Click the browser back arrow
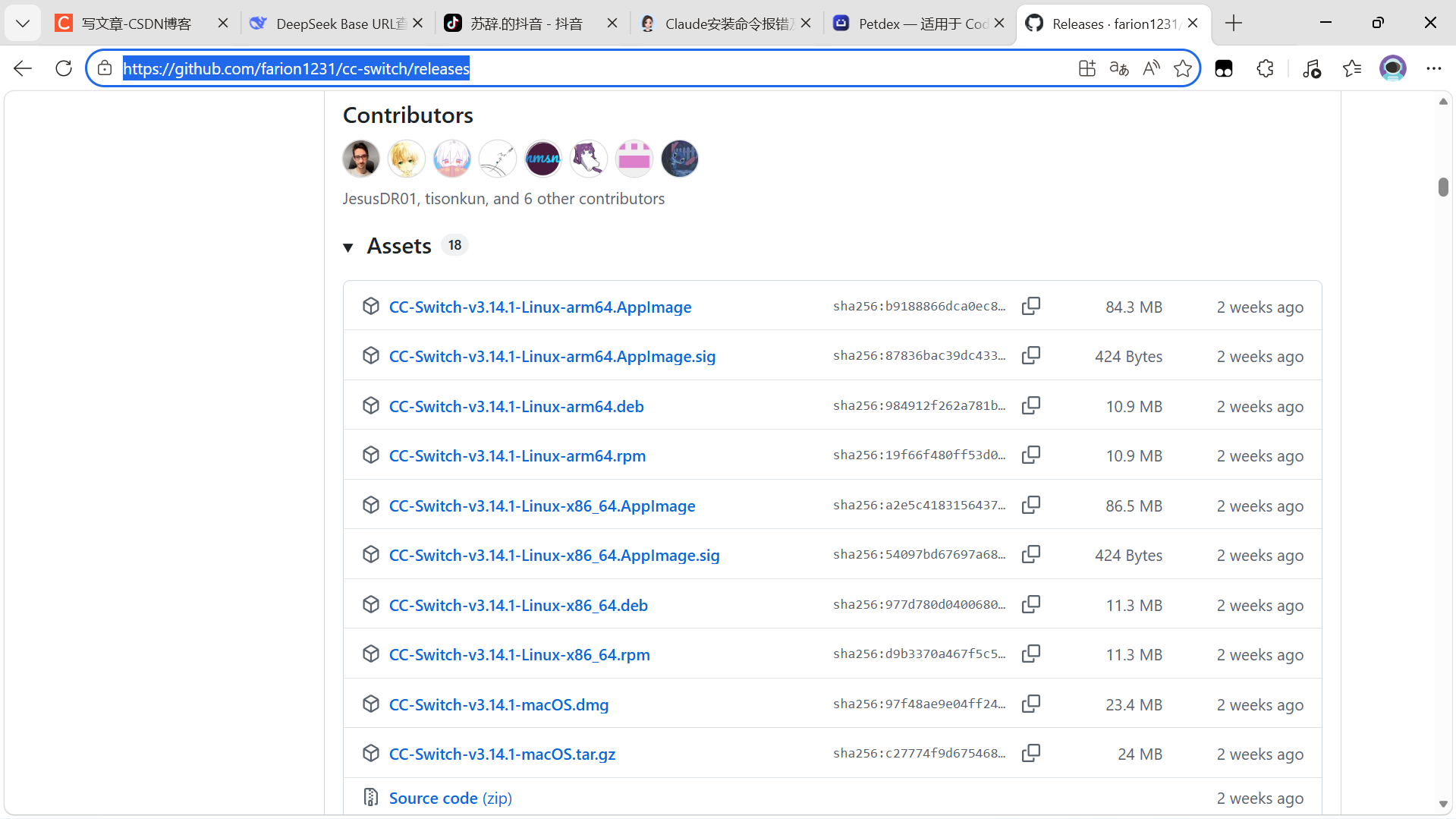Screen dimensions: 1456x819 [23, 68]
